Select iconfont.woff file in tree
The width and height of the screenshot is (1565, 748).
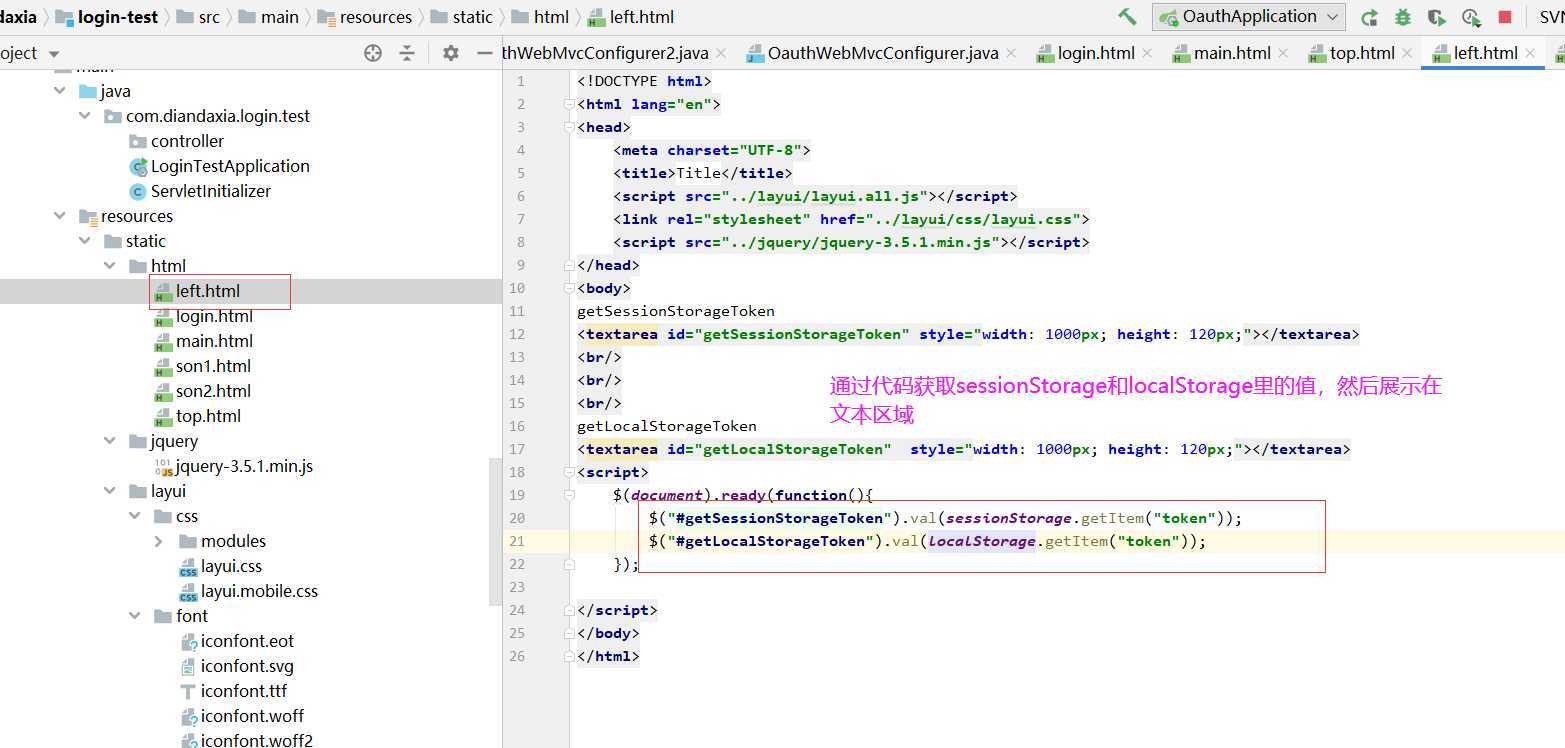coord(252,716)
